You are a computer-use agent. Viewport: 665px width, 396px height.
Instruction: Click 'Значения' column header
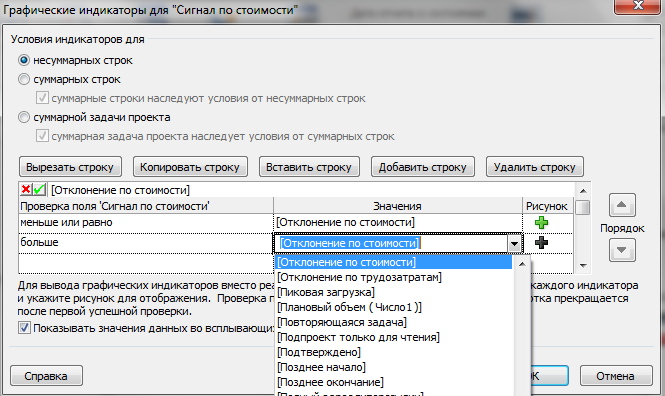click(x=398, y=206)
